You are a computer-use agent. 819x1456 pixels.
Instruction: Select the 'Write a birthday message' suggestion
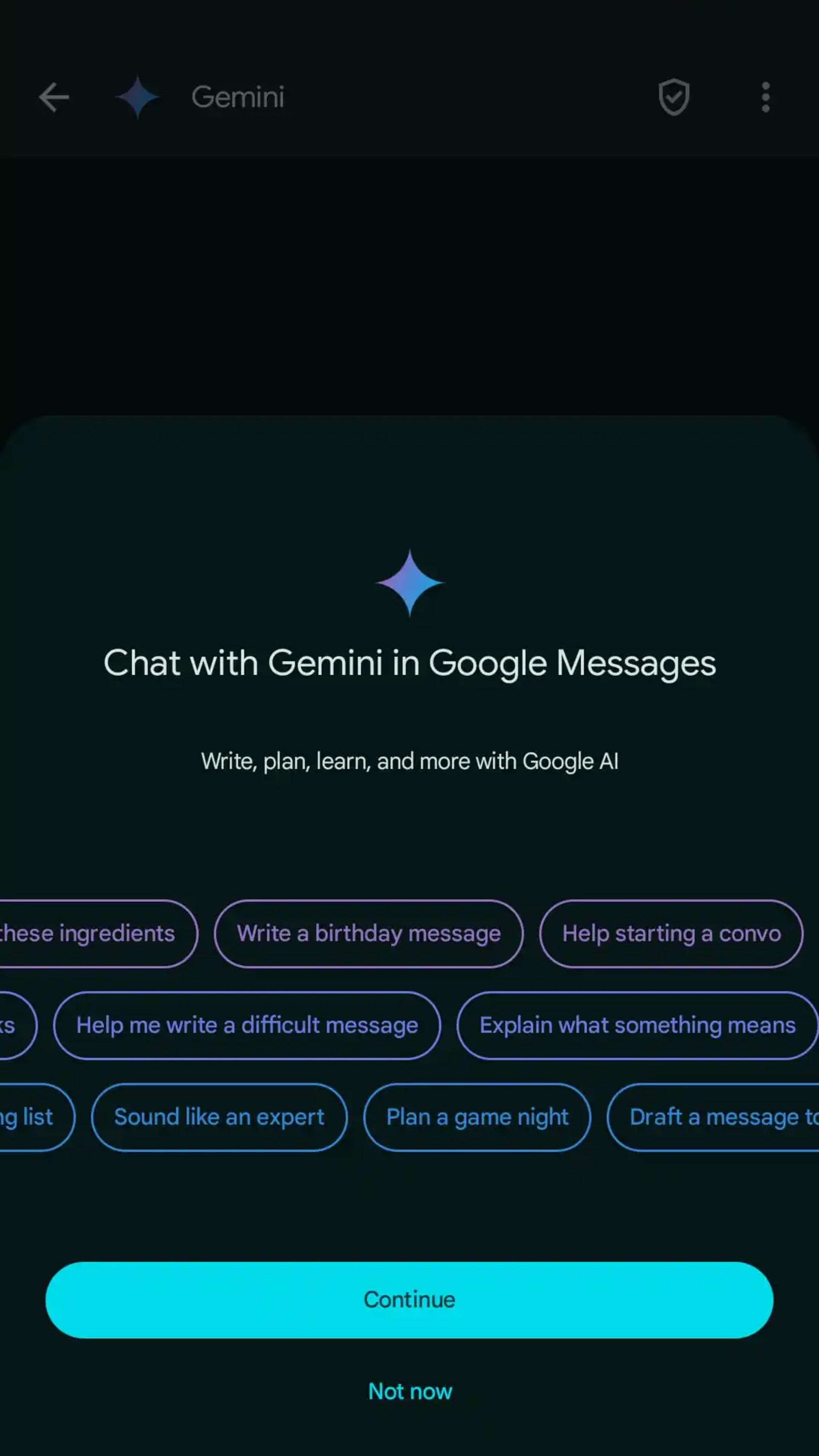click(x=368, y=933)
